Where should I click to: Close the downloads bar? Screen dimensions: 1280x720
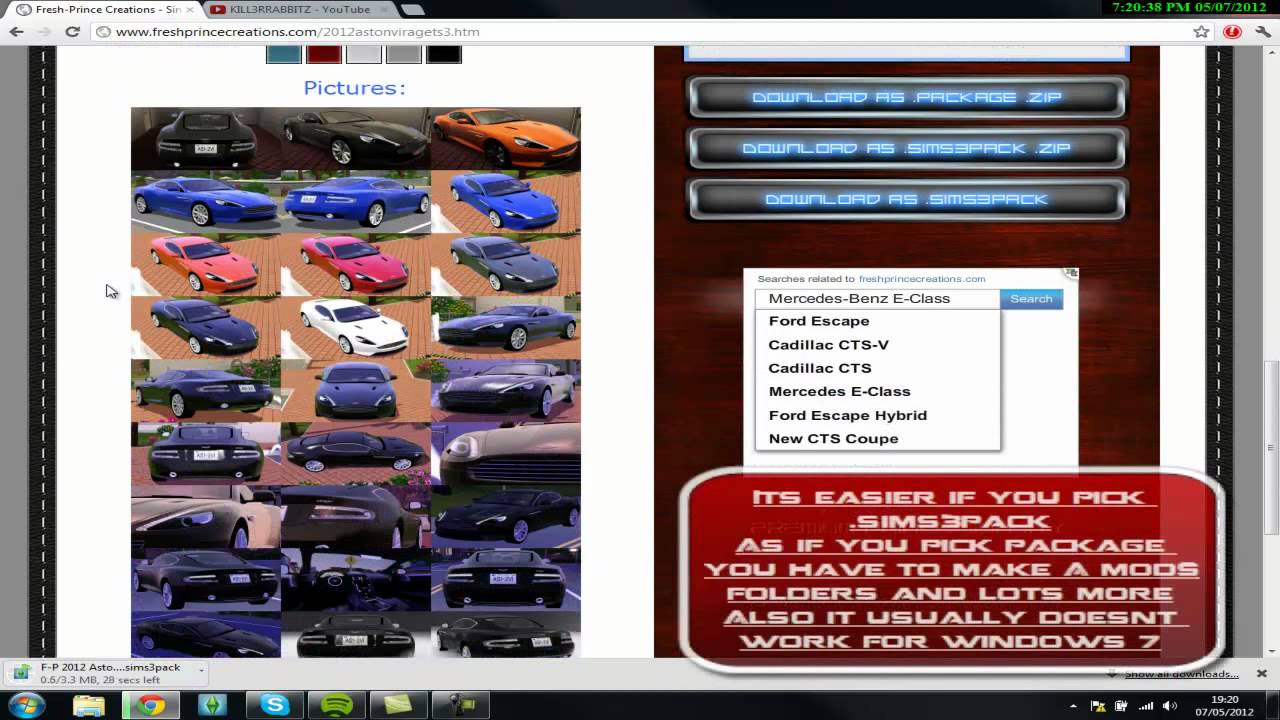pos(1261,674)
